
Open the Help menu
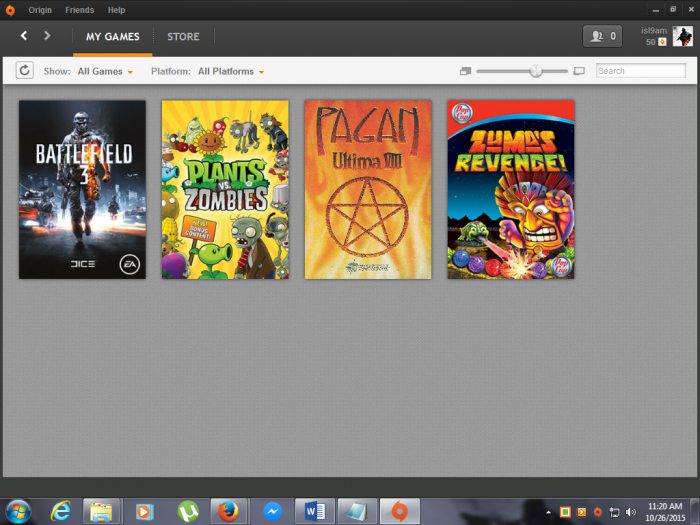[116, 10]
